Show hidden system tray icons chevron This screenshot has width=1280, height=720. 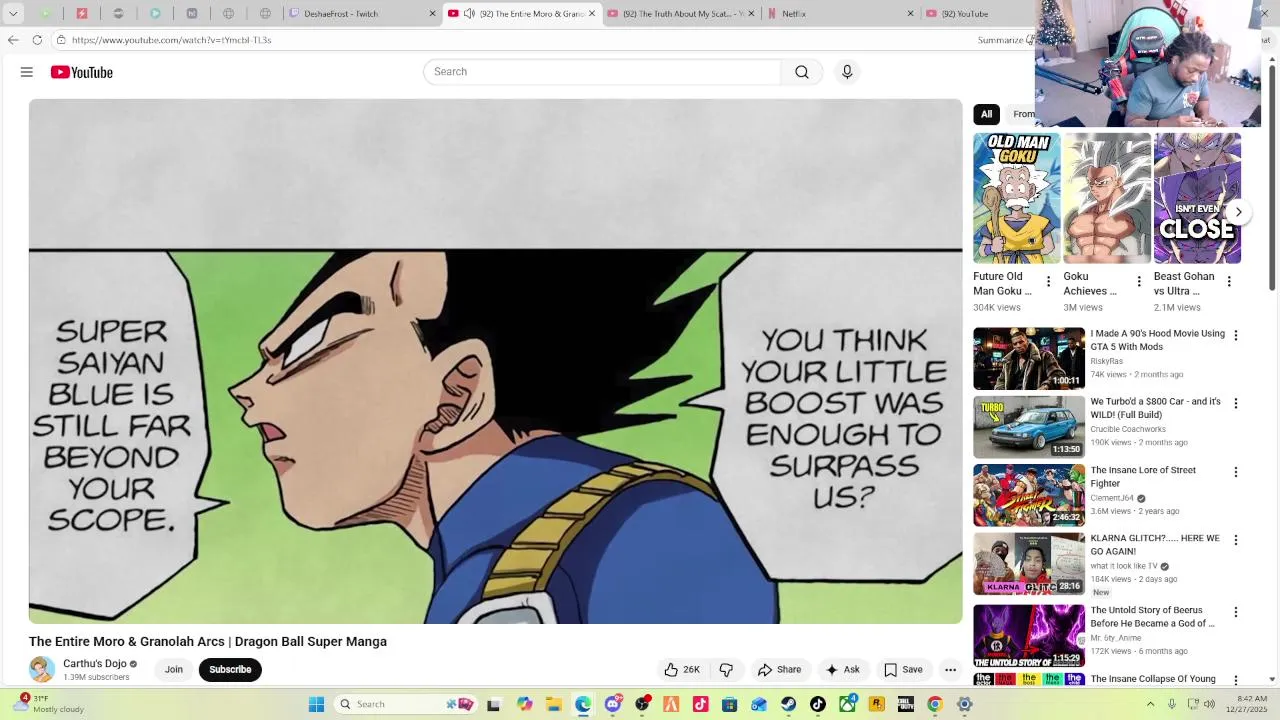coord(1150,704)
